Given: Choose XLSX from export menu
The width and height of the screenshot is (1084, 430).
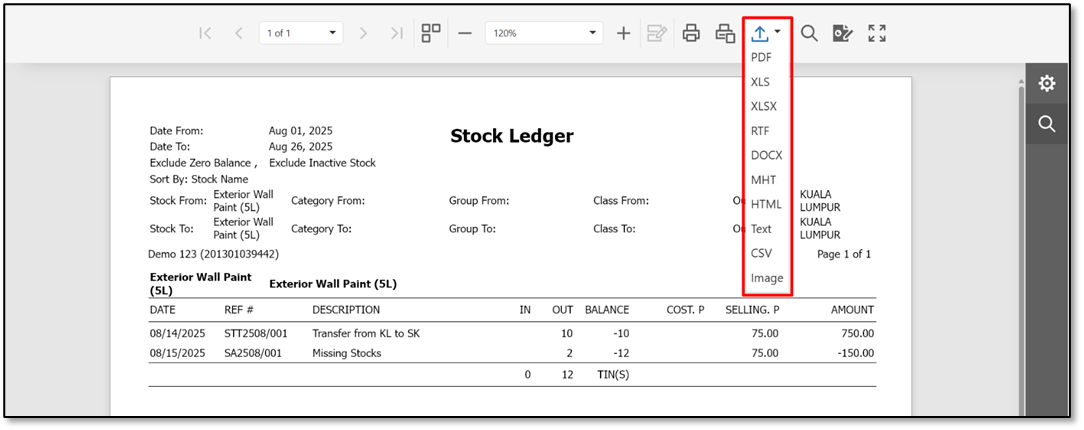Looking at the screenshot, I should 764,106.
